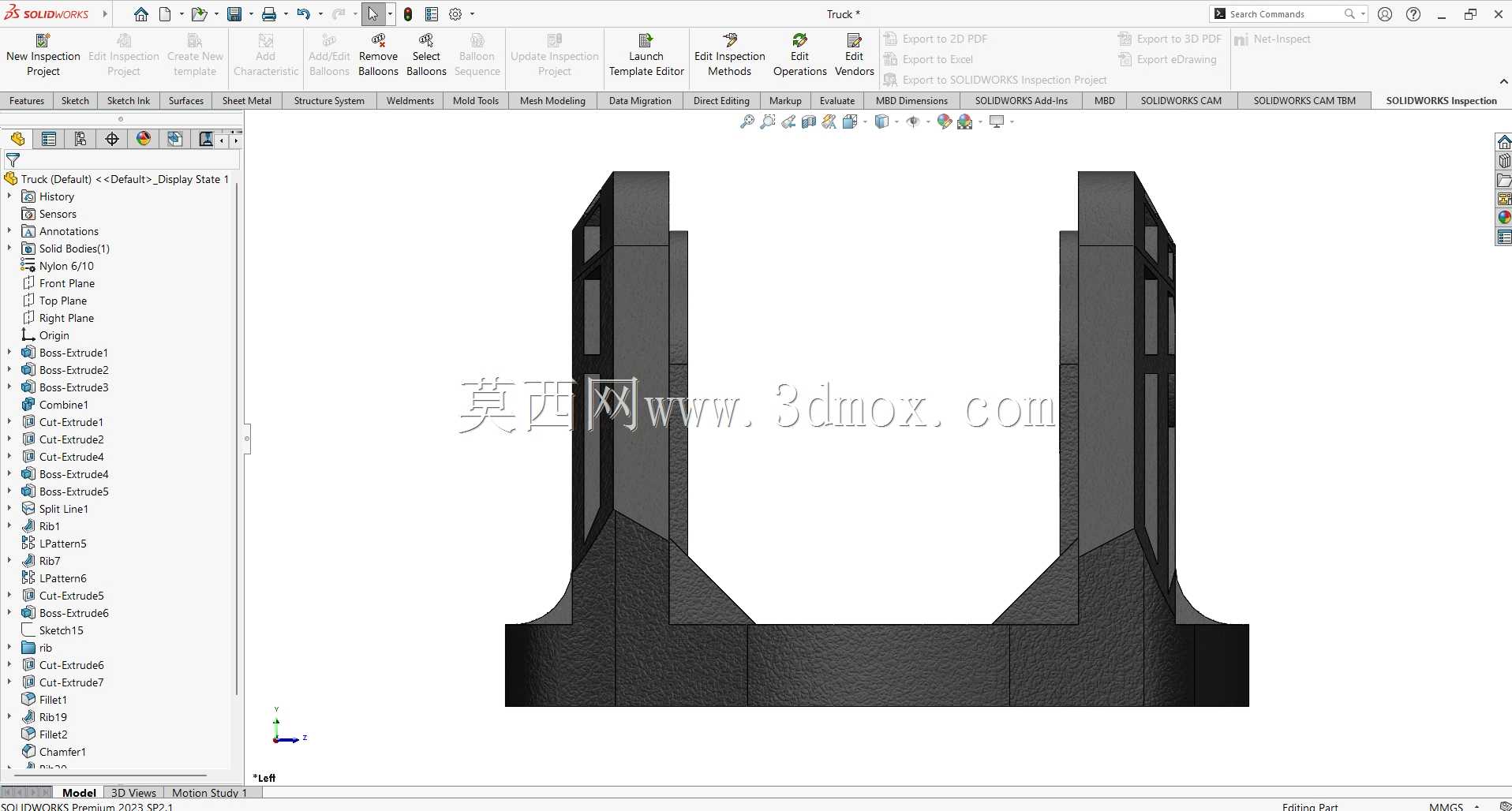1512x811 pixels.
Task: Click Select Balloons tool
Action: pyautogui.click(x=426, y=55)
